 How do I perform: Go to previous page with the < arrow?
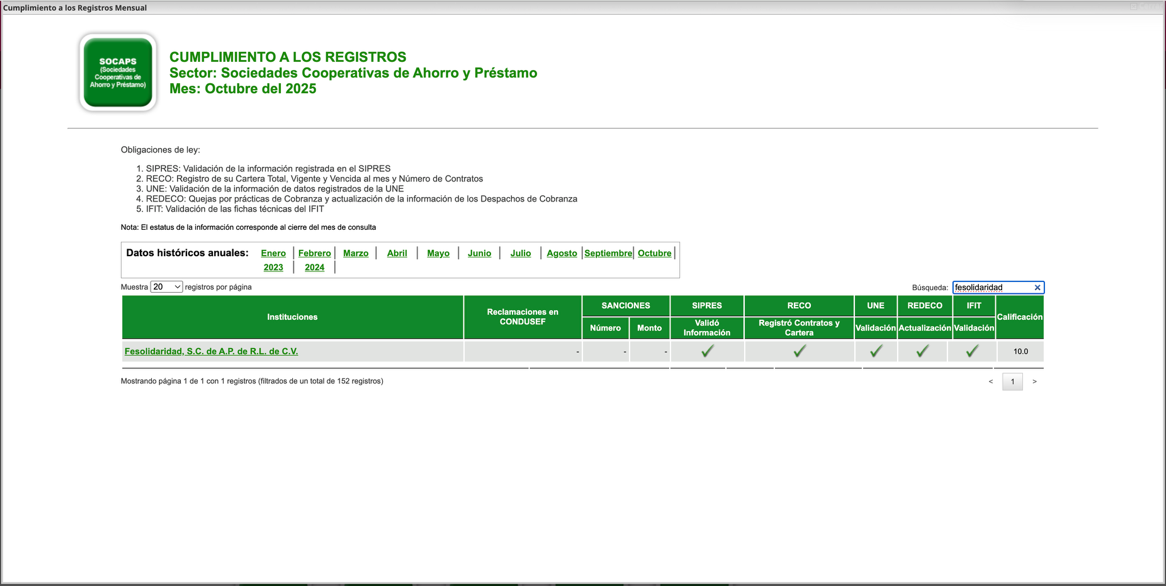tap(991, 382)
